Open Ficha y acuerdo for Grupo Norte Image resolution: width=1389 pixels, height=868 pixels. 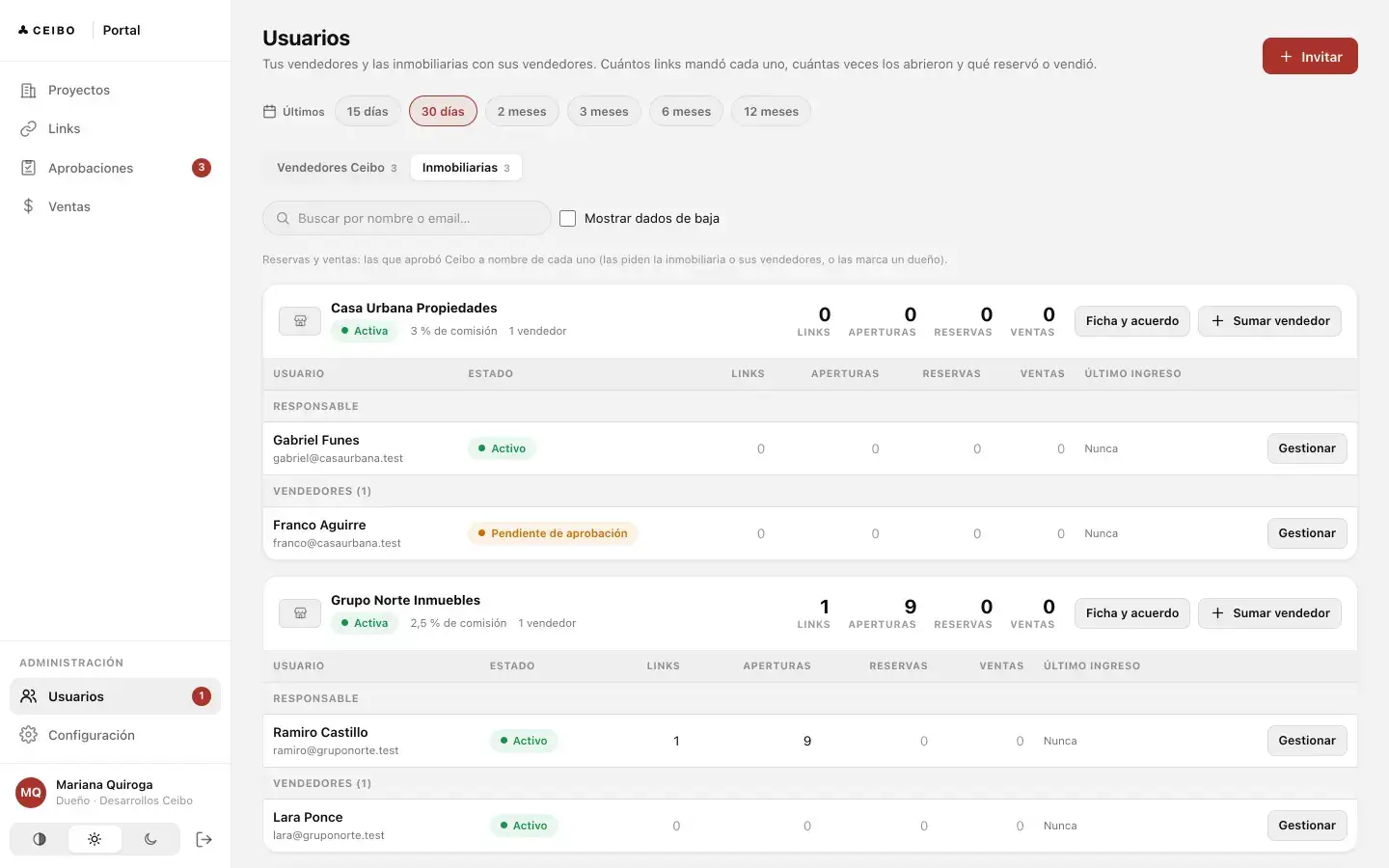point(1132,613)
